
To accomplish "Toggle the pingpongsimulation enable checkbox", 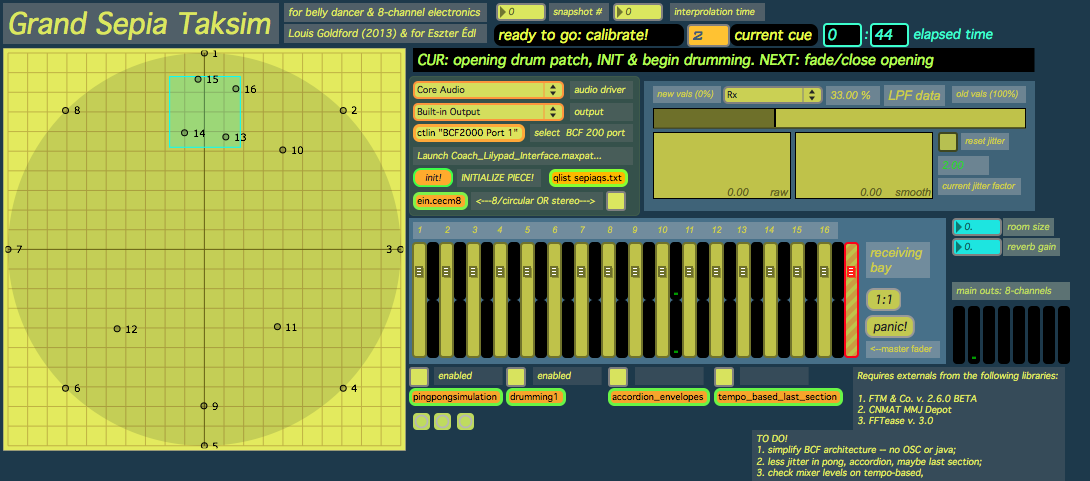I will click(420, 376).
